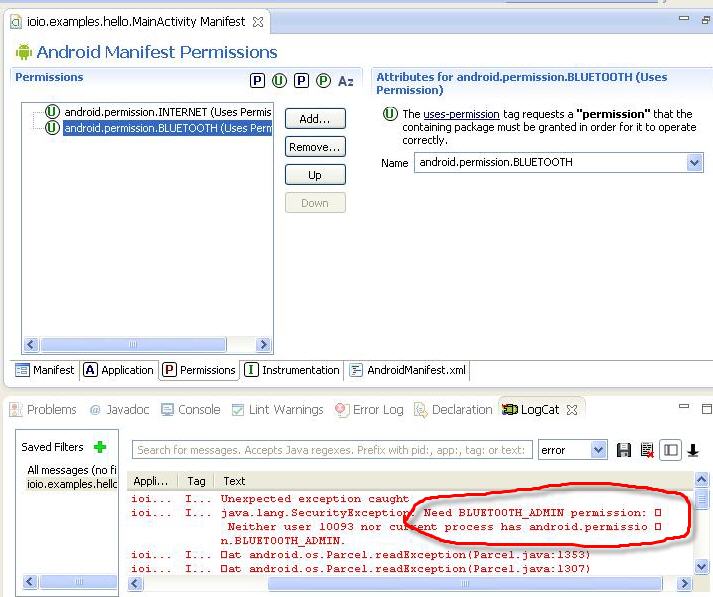Click the Tag column header
713x597 pixels.
tap(196, 481)
